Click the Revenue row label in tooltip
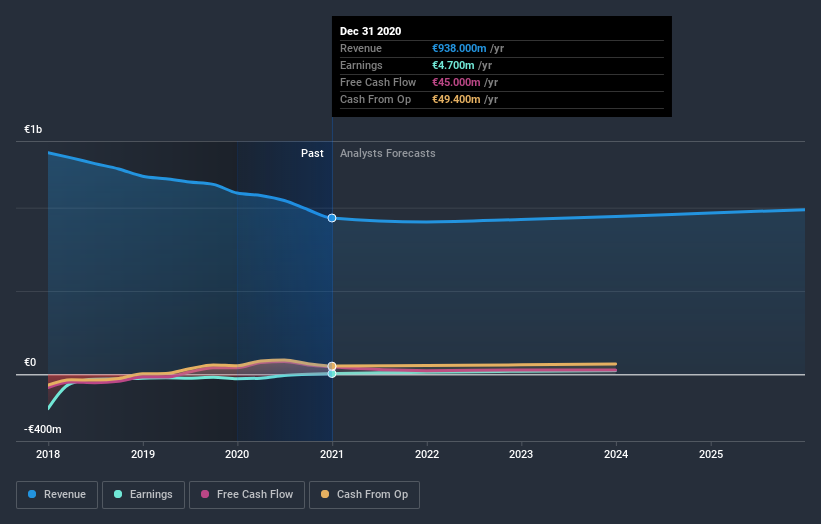 [x=361, y=48]
